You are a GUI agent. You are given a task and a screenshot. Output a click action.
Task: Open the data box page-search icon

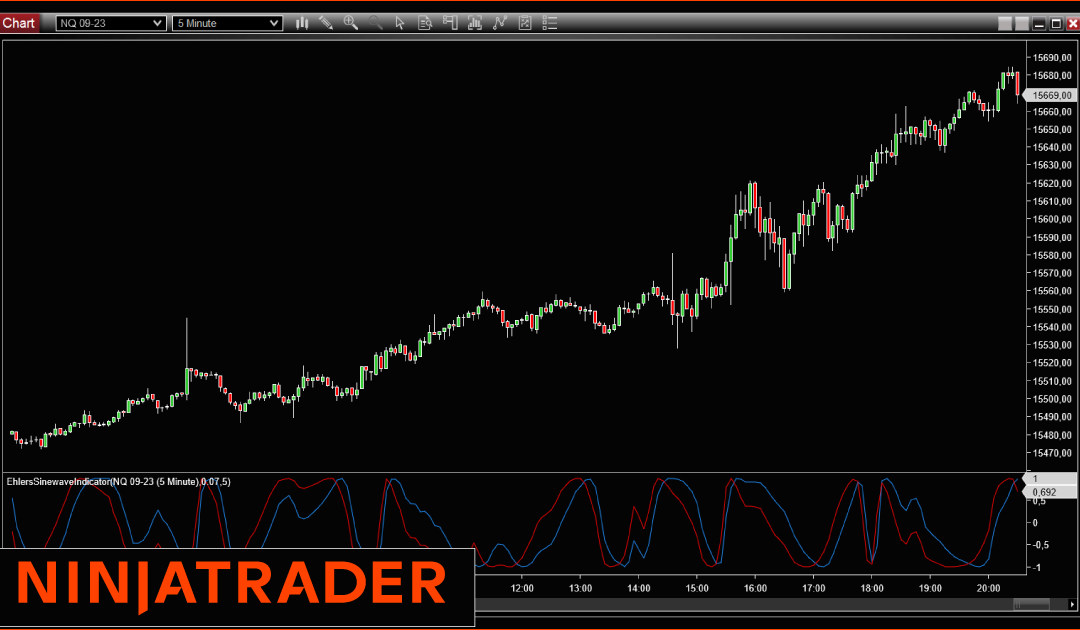(x=425, y=23)
